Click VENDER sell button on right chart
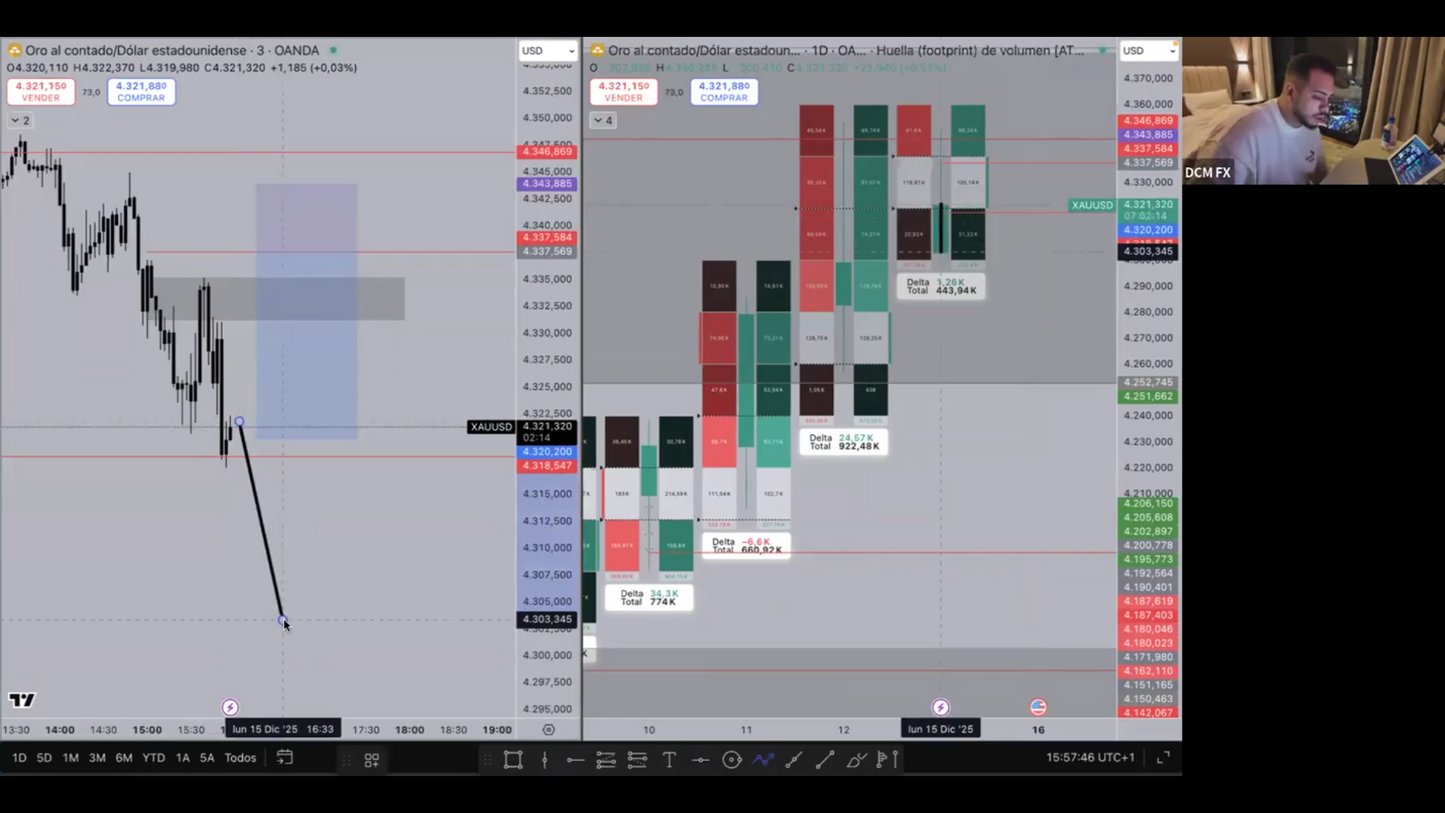 click(x=623, y=92)
